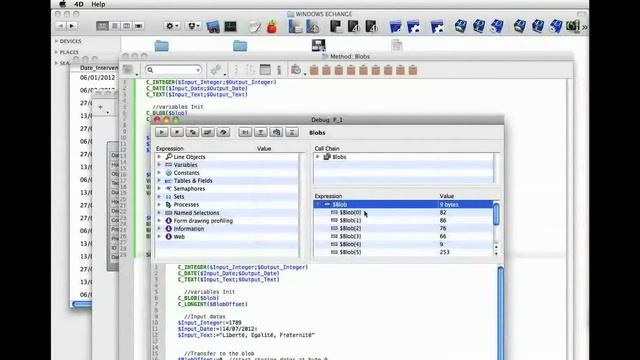This screenshot has width=640, height=360.
Task: Click the horizontal scrollbar in the table window
Action: (x=82, y=304)
